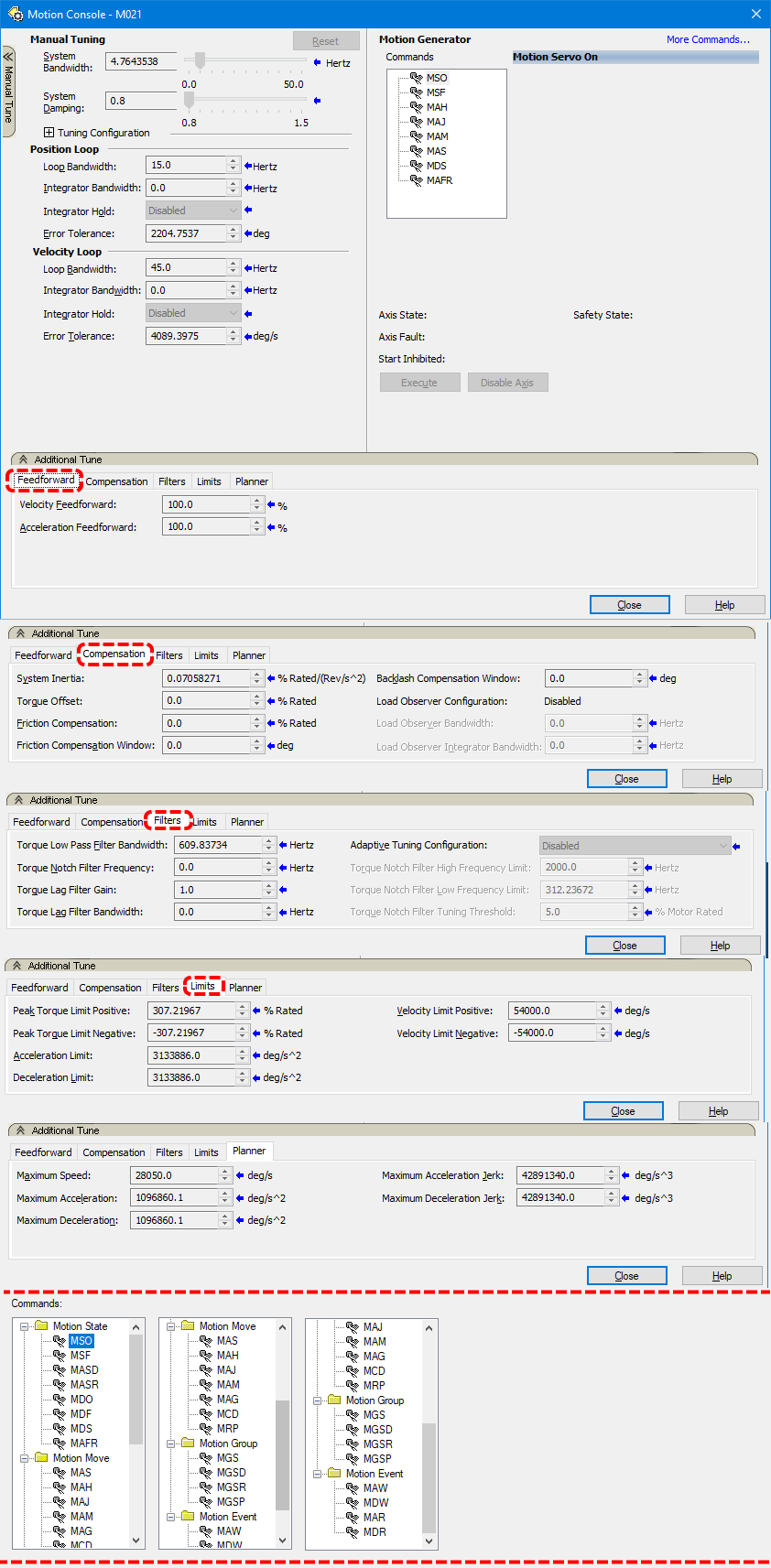The width and height of the screenshot is (771, 1568).
Task: Click the System Bandwidth slider handle
Action: coord(200,61)
